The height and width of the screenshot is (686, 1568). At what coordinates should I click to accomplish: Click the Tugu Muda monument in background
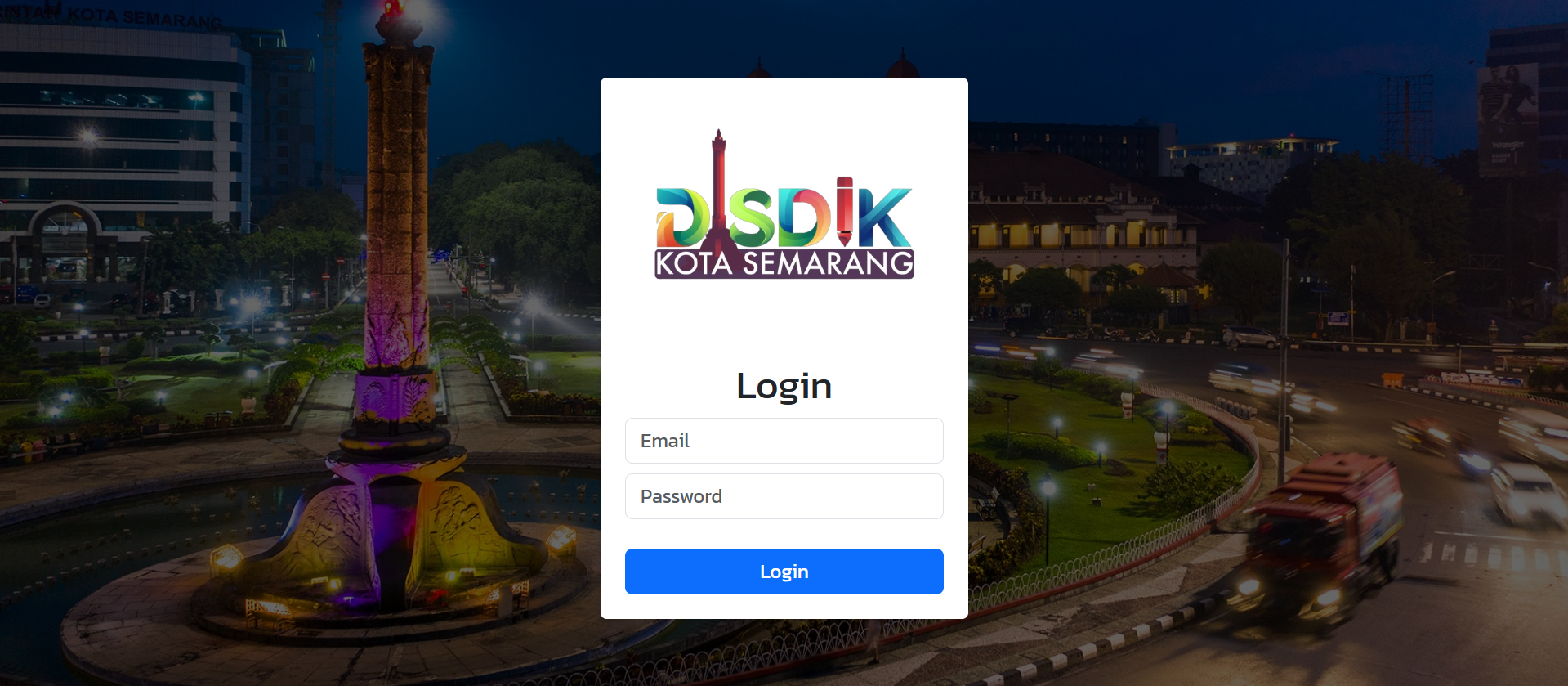397,327
